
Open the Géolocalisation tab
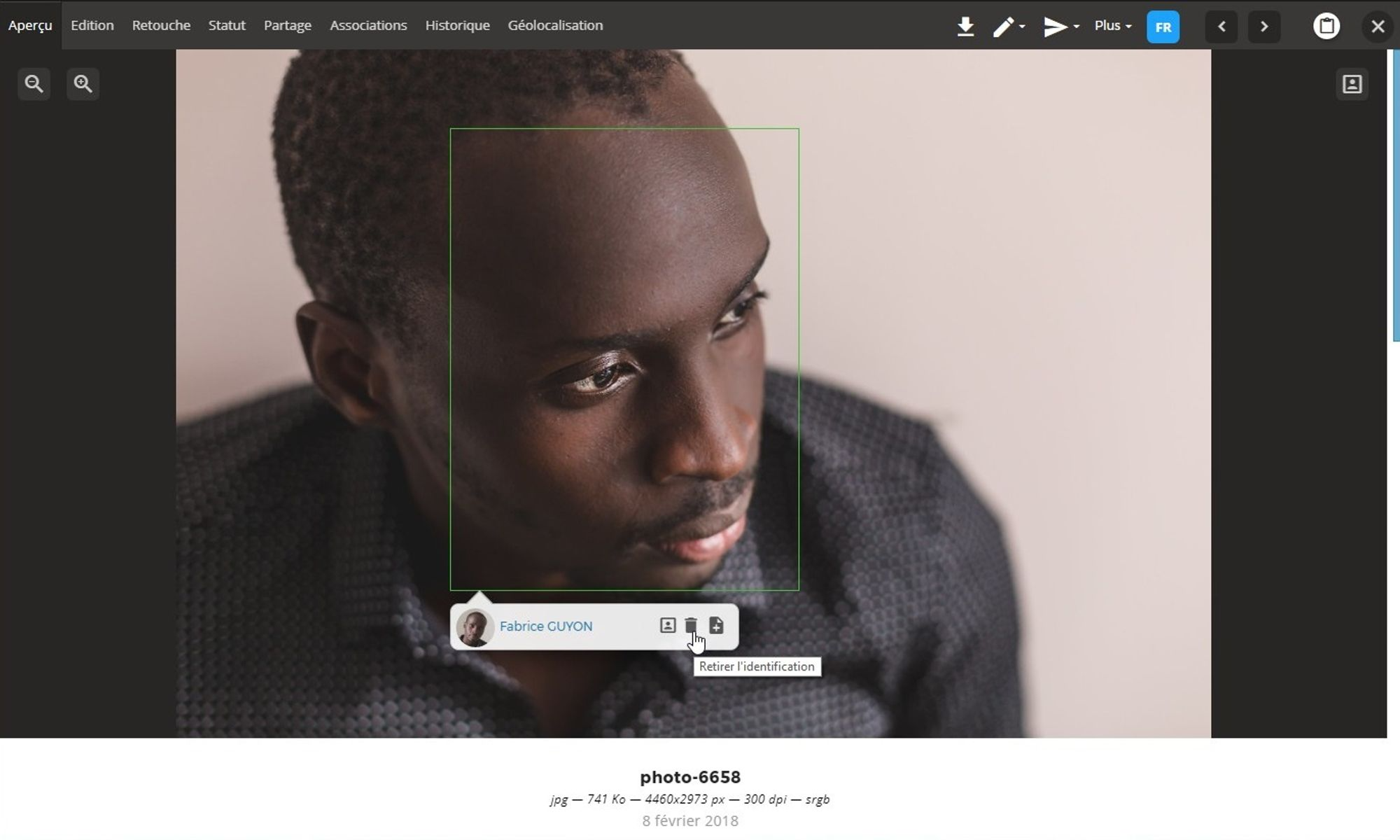pyautogui.click(x=555, y=25)
